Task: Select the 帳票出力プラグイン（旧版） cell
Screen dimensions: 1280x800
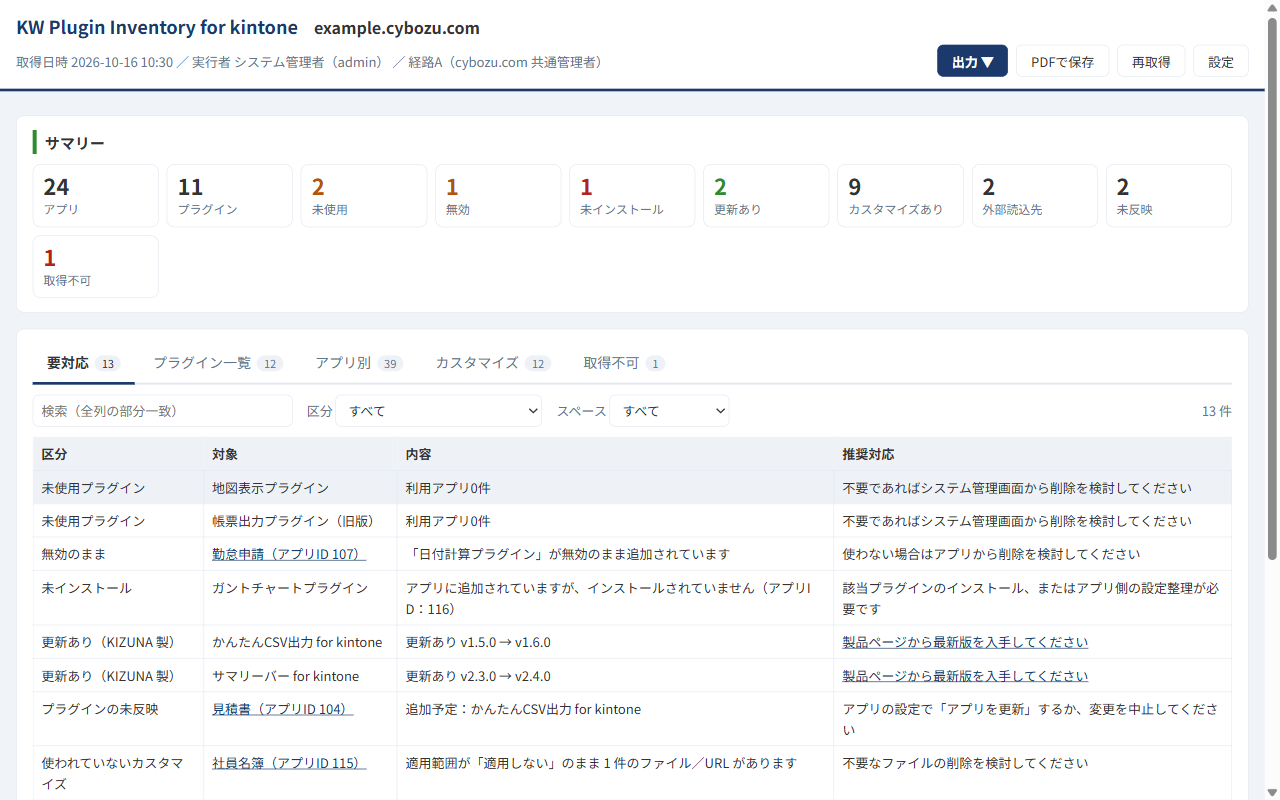Action: (300, 521)
